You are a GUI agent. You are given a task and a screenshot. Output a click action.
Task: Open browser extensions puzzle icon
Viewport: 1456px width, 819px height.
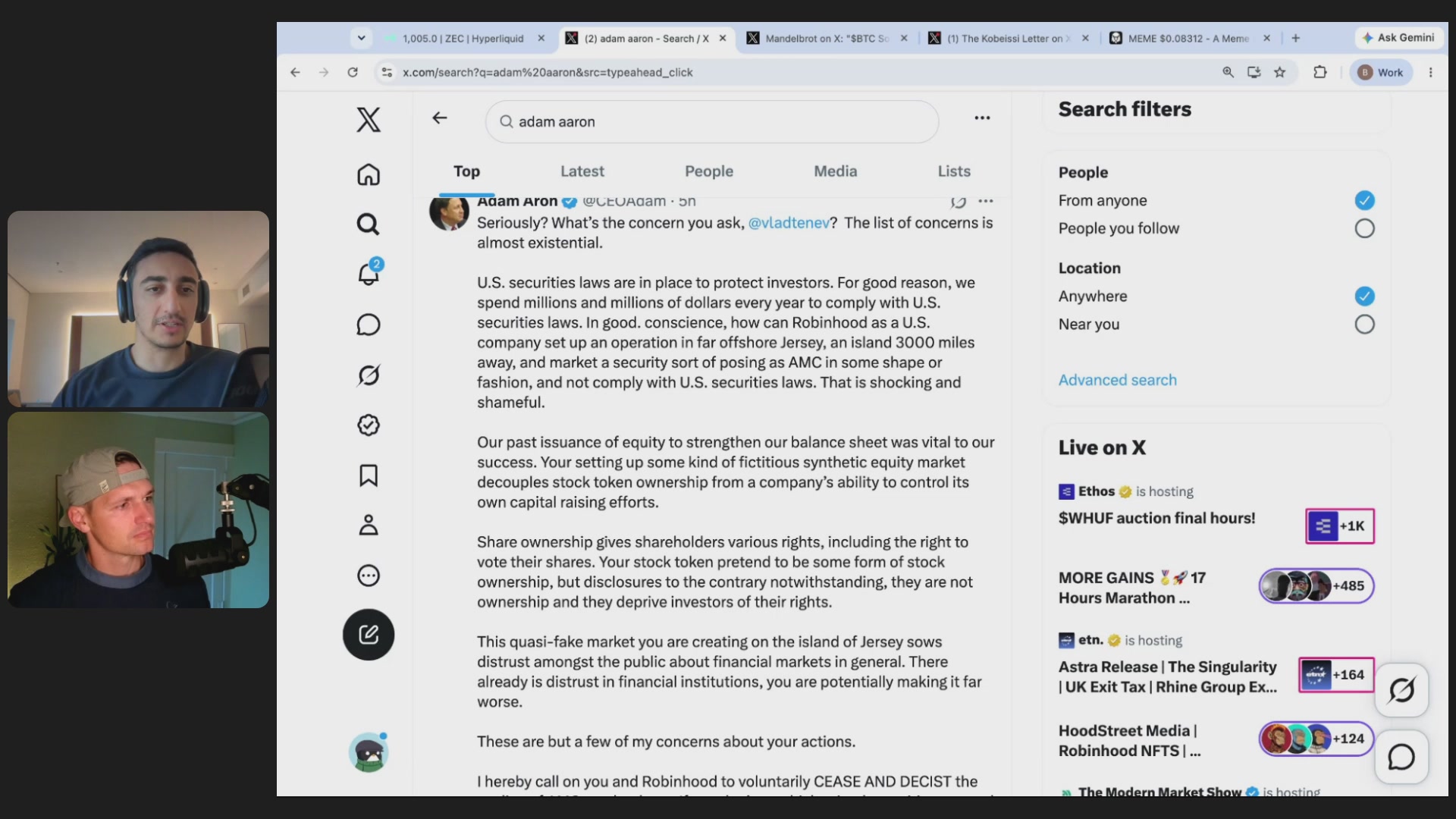pyautogui.click(x=1320, y=72)
